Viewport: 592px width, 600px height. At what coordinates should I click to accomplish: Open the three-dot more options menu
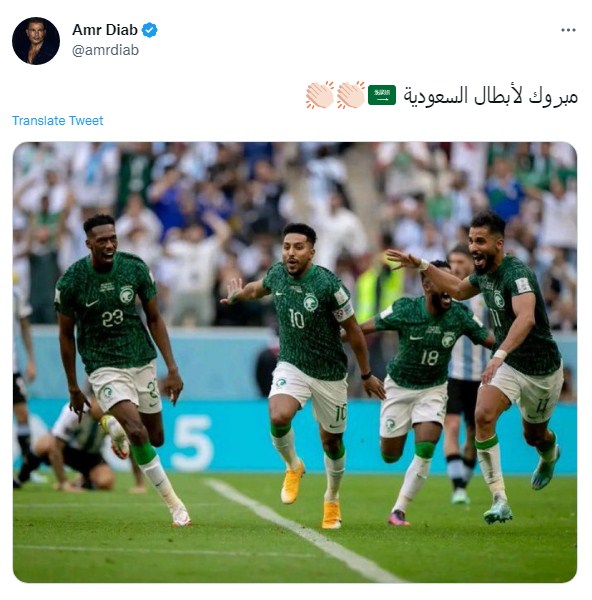568,30
